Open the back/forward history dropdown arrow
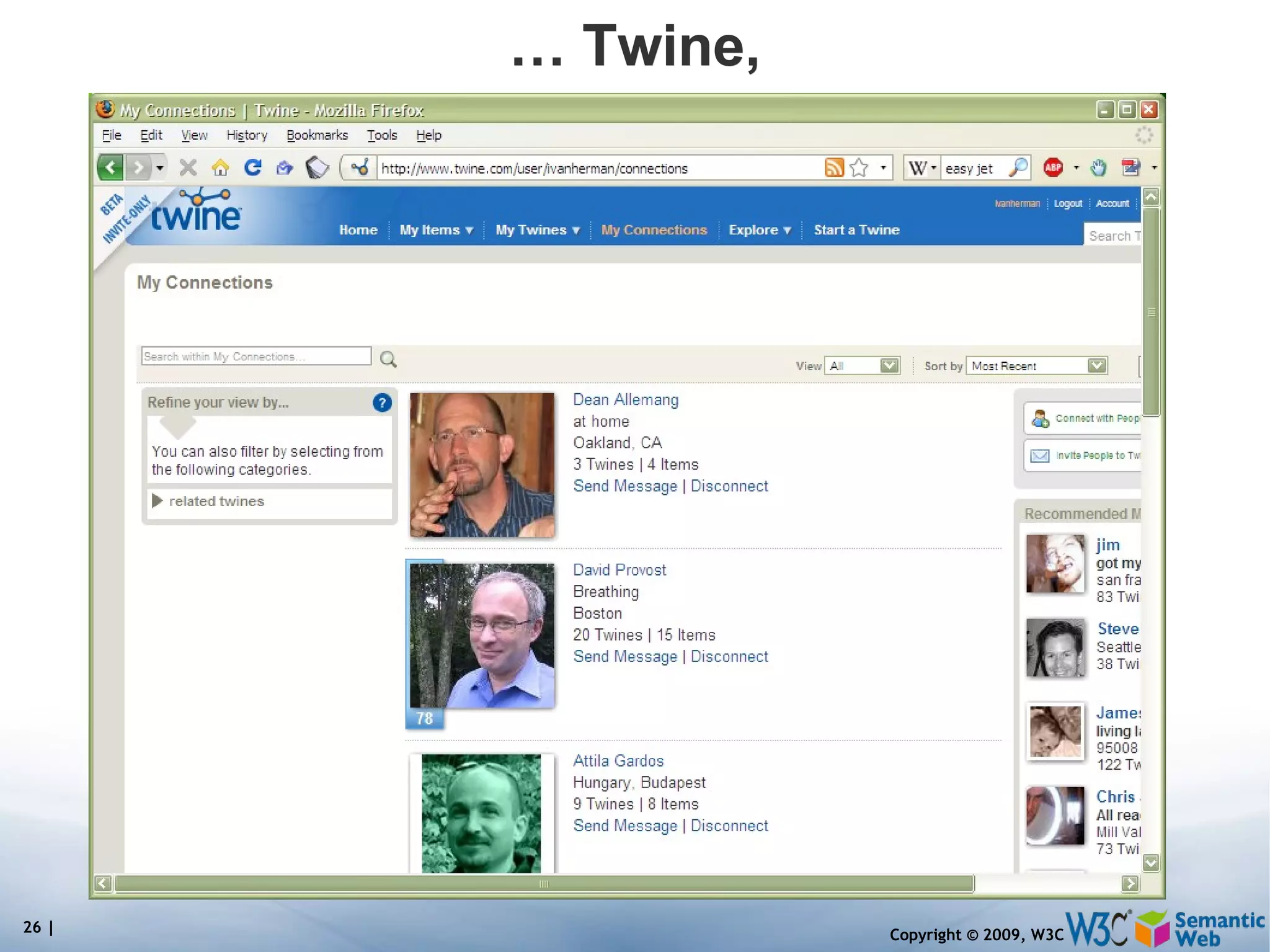 [x=159, y=167]
